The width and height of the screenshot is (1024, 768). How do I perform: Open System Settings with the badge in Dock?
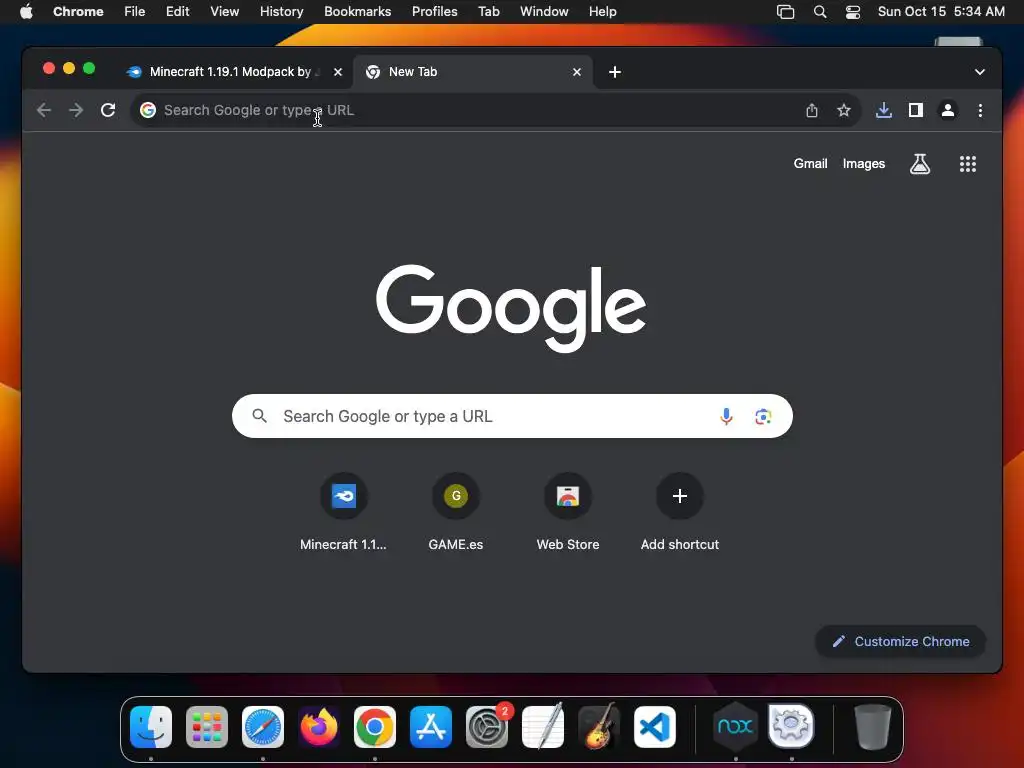coord(487,727)
